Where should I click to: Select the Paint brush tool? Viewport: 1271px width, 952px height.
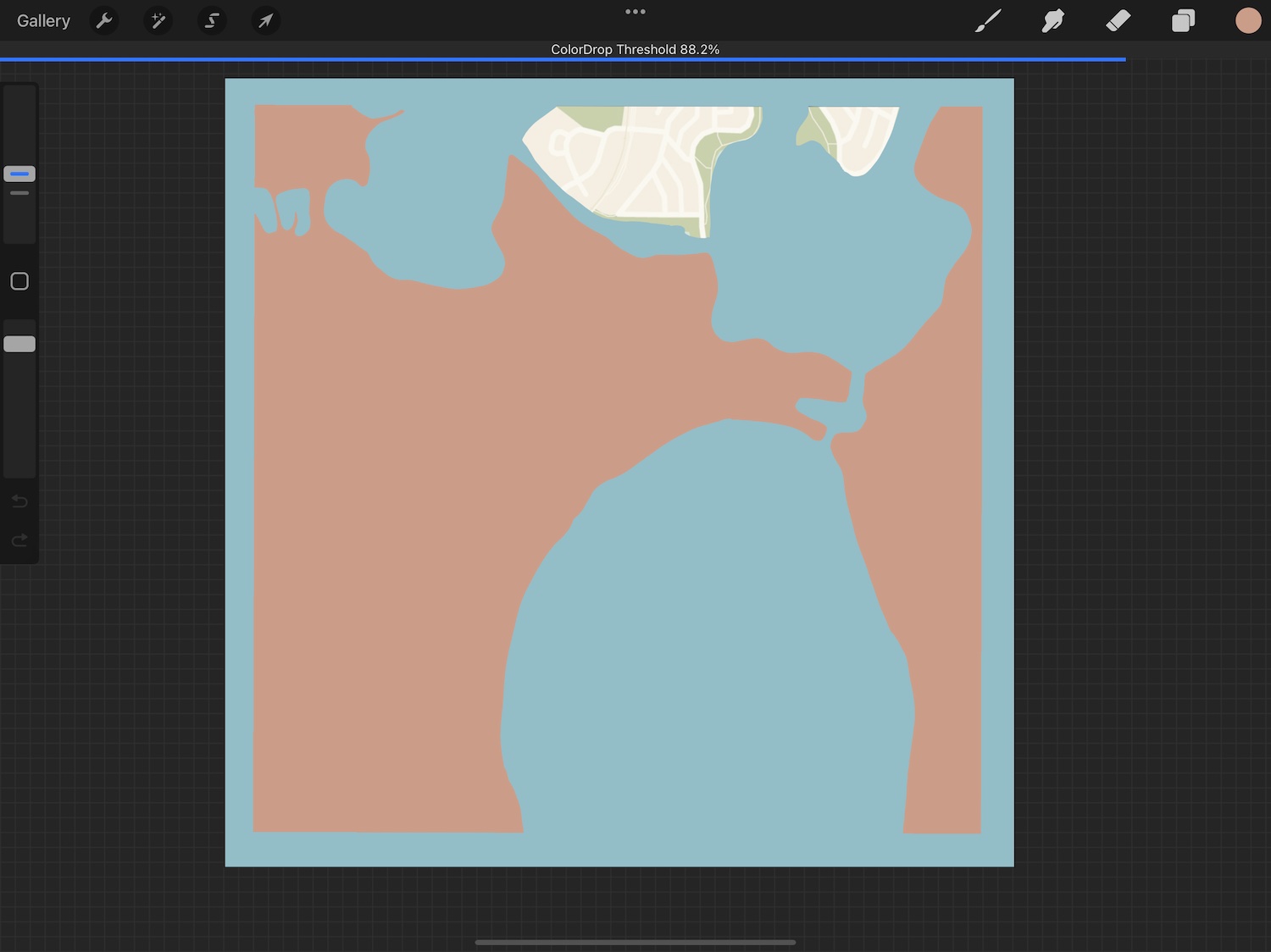tap(987, 20)
